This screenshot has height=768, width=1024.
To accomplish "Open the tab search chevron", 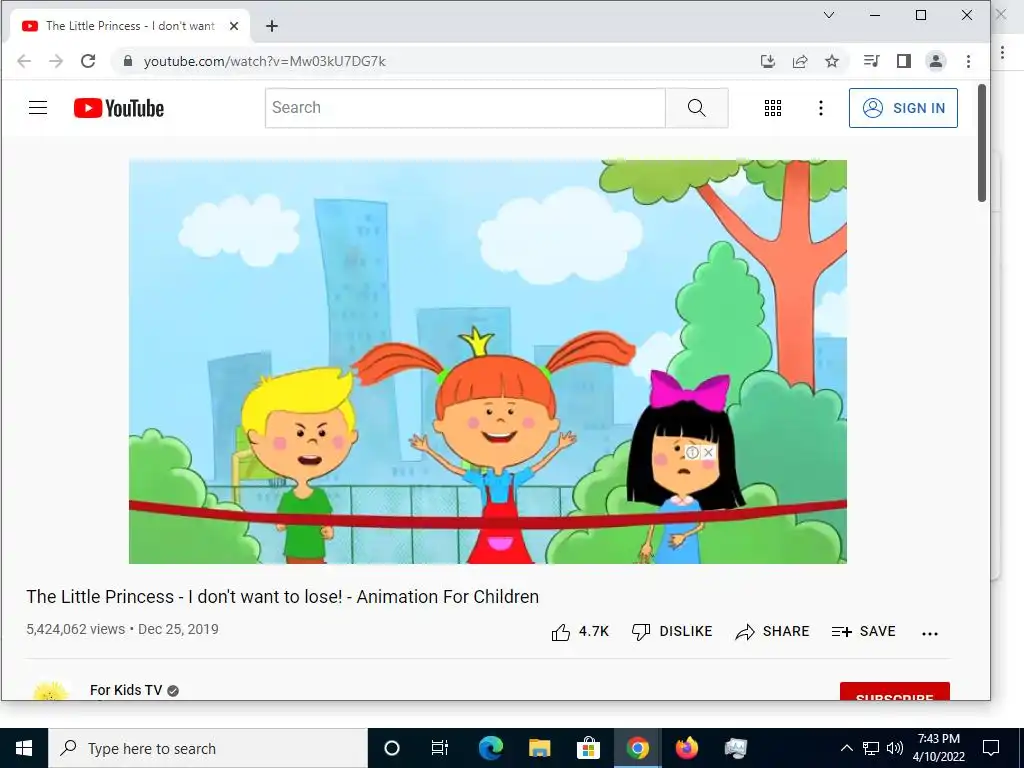I will [x=829, y=15].
